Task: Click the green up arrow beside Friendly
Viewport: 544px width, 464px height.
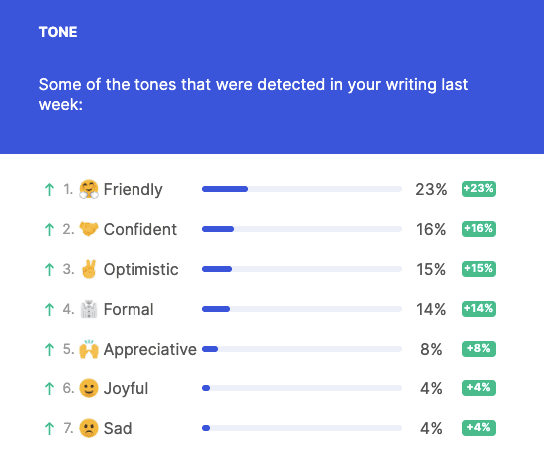Action: 49,189
